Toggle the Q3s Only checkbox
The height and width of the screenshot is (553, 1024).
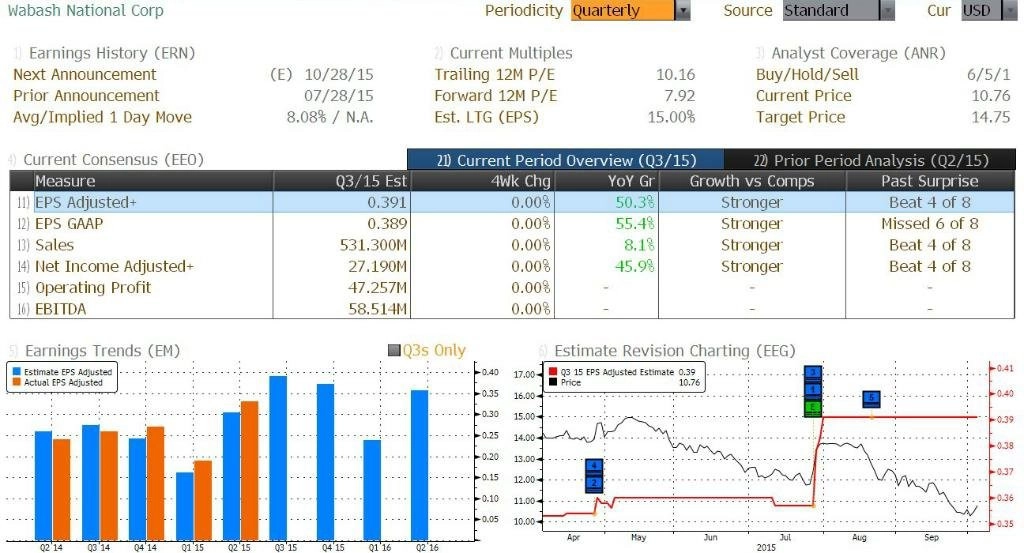pyautogui.click(x=394, y=351)
